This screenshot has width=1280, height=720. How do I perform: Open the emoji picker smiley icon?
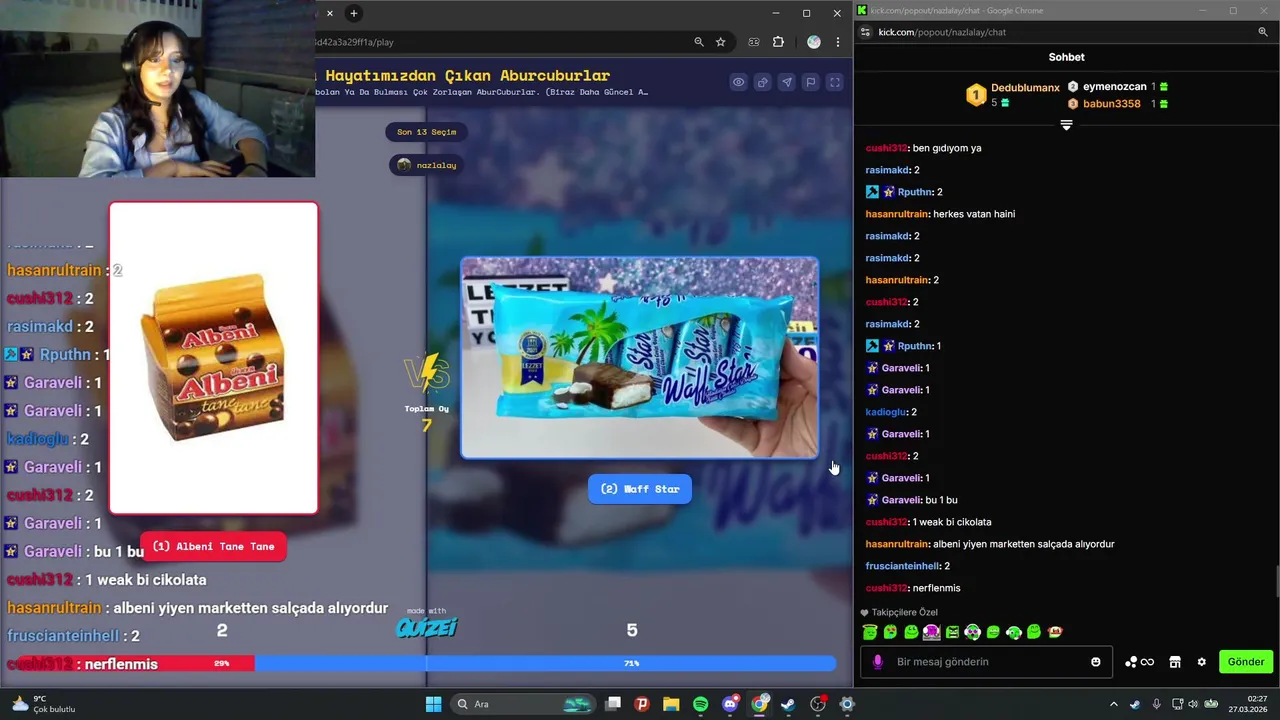[x=1096, y=662]
